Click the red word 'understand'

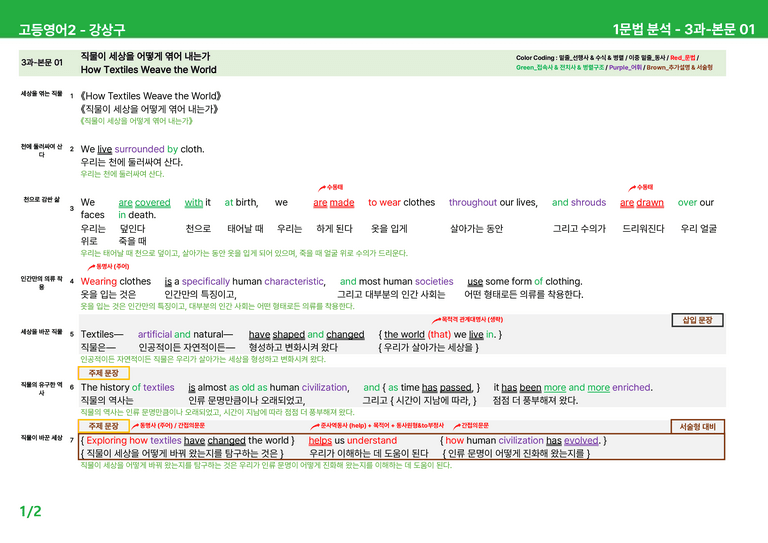click(372, 441)
